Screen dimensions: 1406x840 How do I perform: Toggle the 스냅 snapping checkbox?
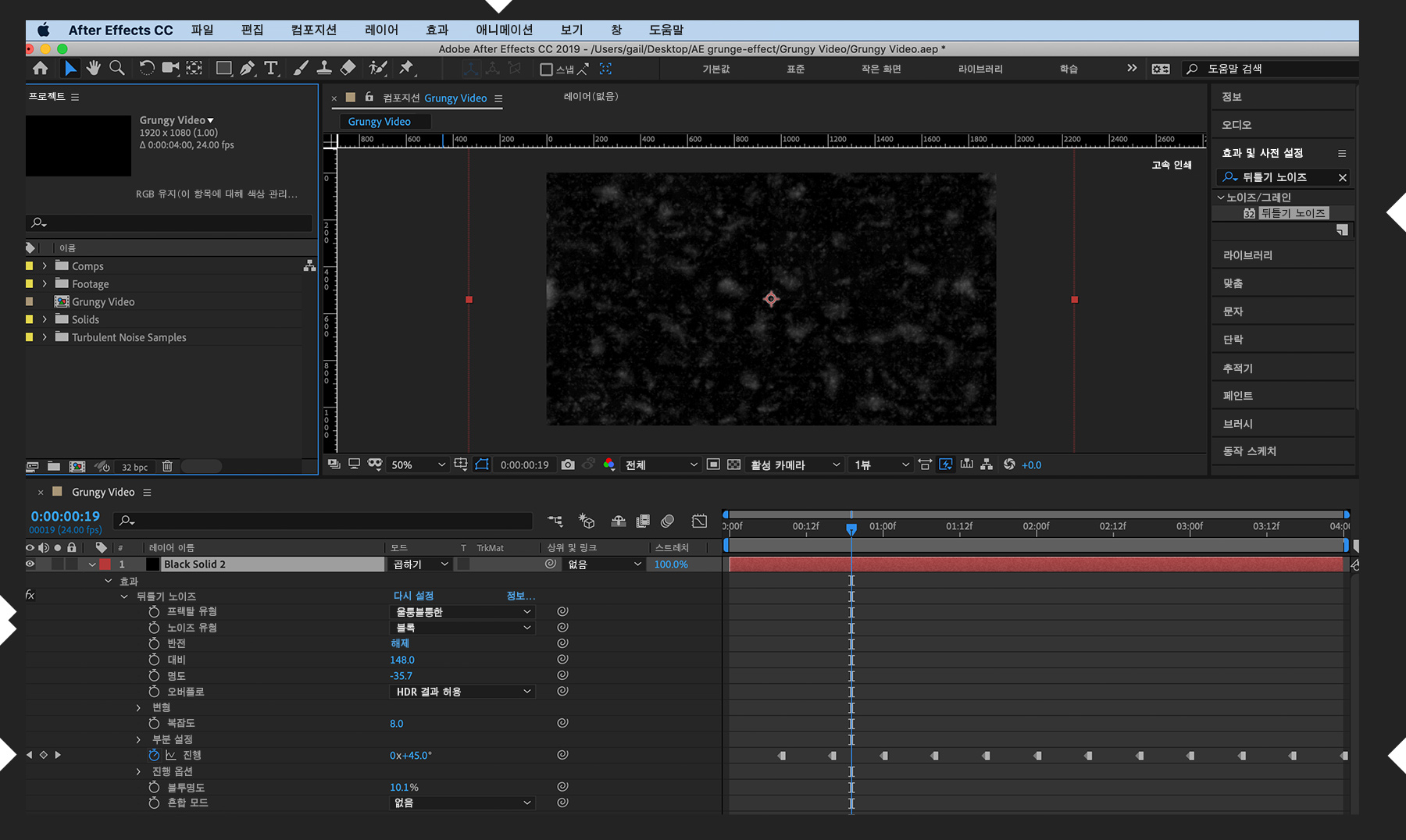(x=547, y=69)
